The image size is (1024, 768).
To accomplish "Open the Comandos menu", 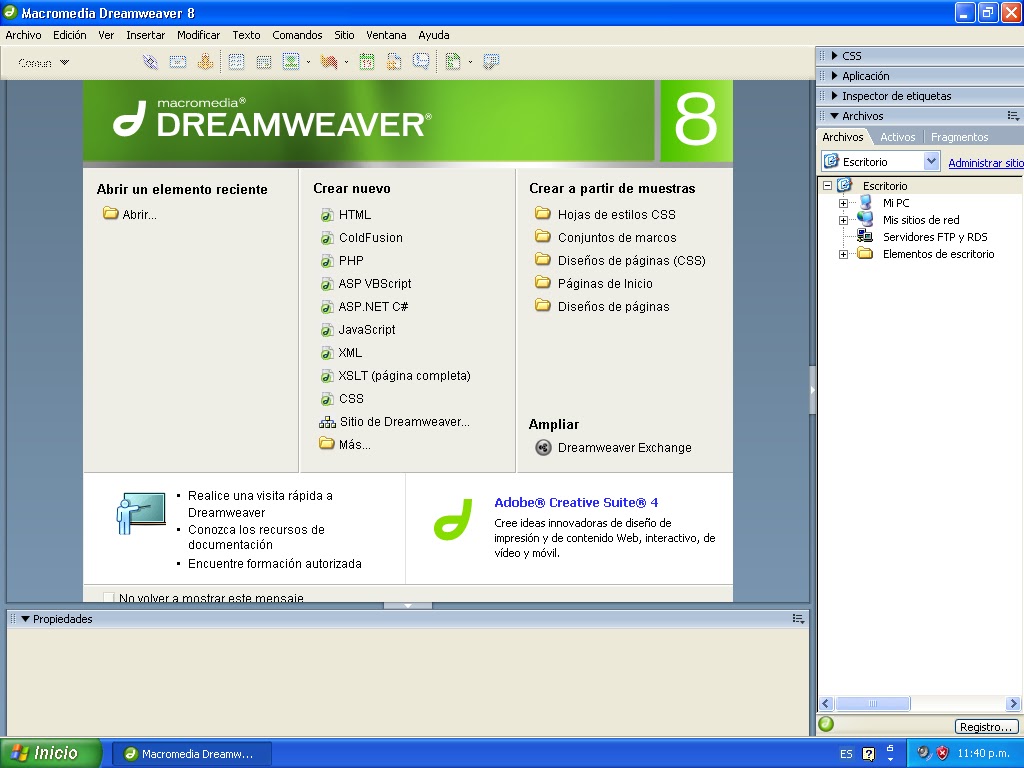I will coord(297,35).
